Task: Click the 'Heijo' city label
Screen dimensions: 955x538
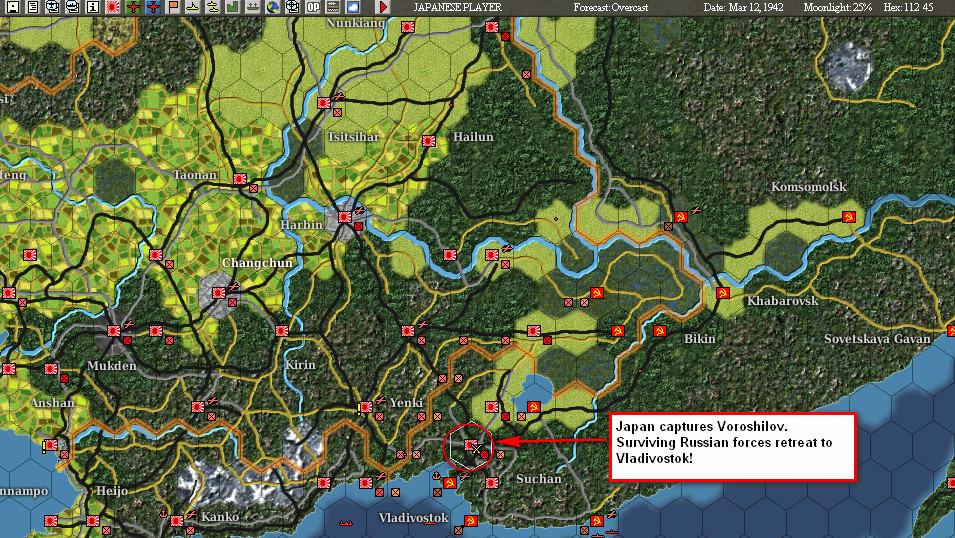Action: pyautogui.click(x=112, y=491)
